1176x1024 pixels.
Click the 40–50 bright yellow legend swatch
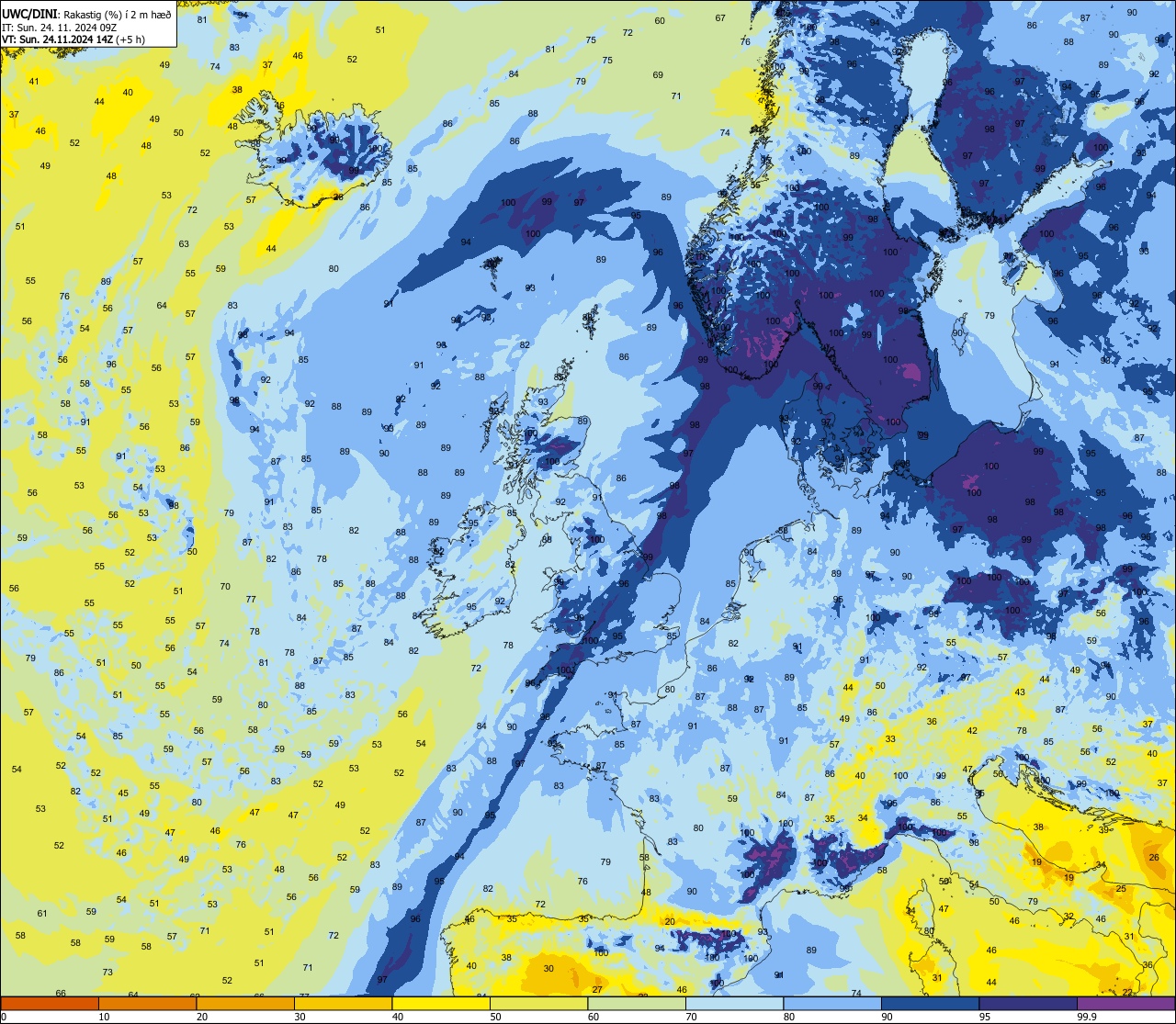tap(441, 1003)
